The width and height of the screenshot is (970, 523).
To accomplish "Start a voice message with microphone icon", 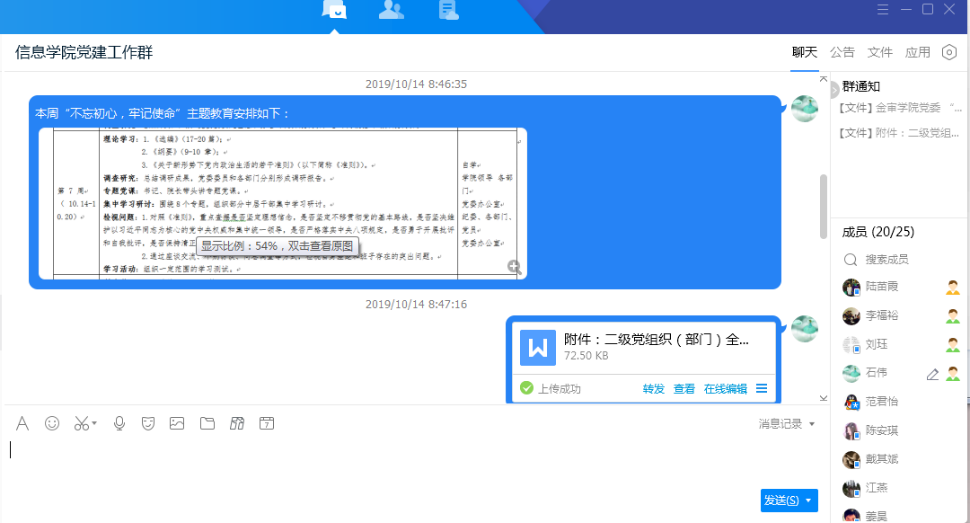I will [119, 424].
